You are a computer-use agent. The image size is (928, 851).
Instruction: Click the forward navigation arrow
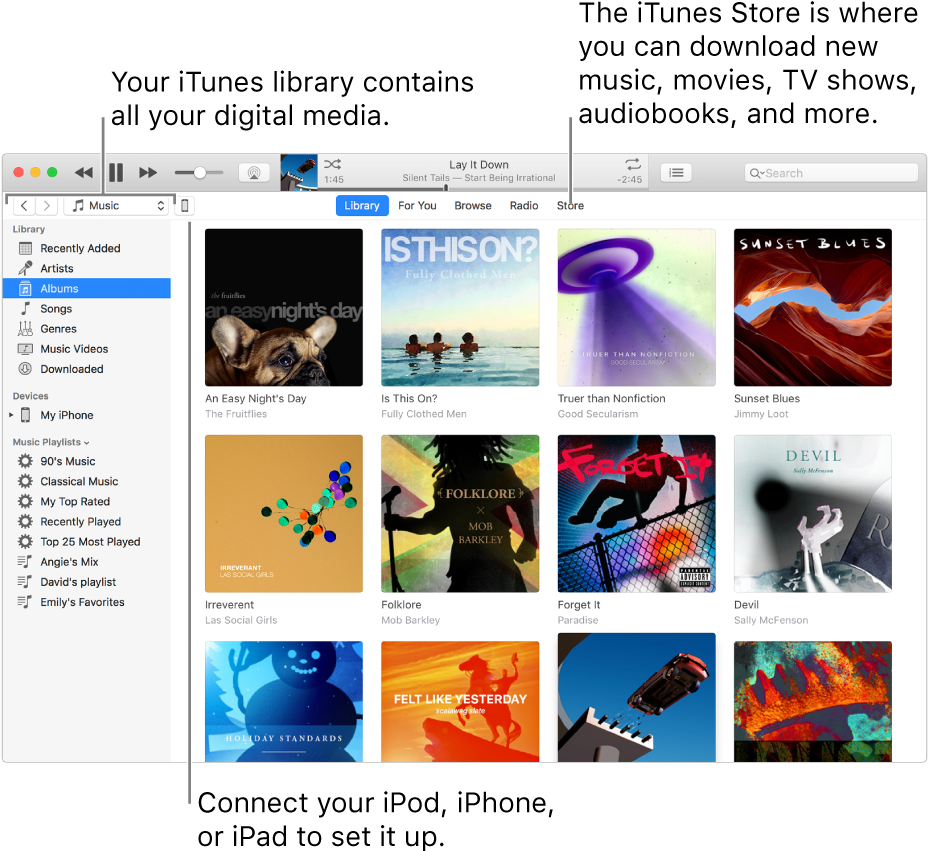pos(46,205)
